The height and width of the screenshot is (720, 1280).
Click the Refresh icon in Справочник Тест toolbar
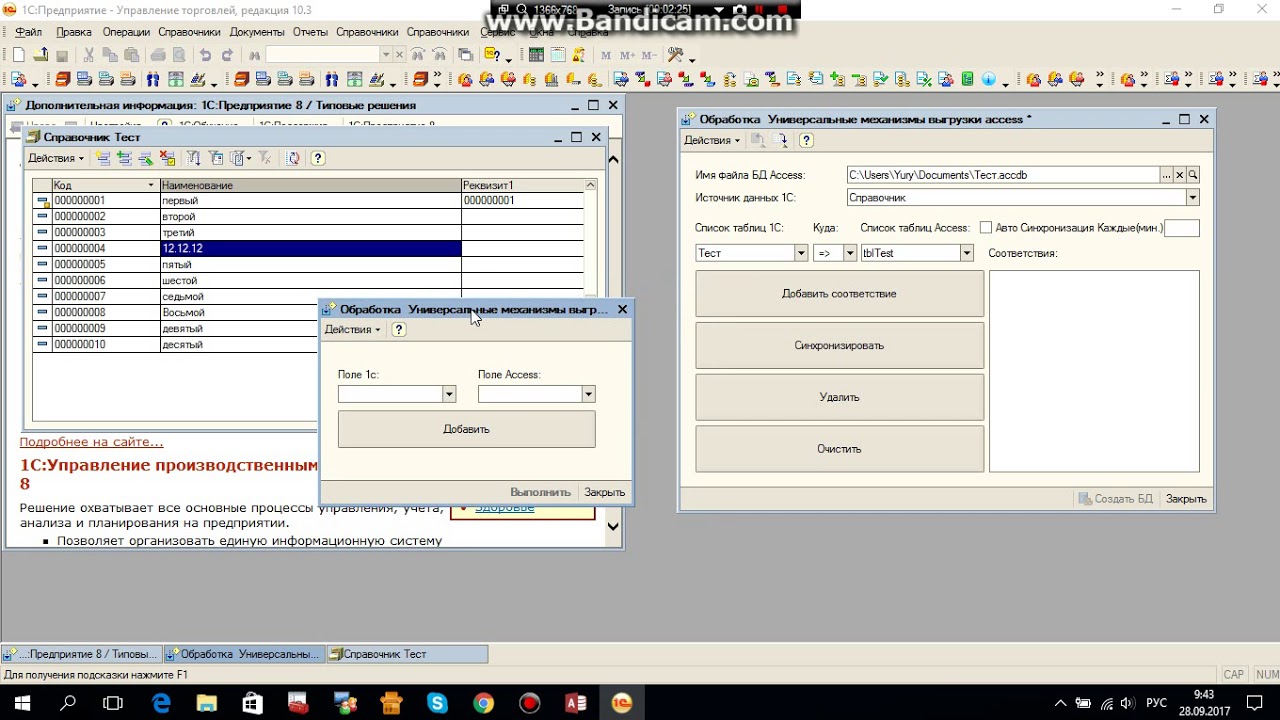[x=293, y=158]
